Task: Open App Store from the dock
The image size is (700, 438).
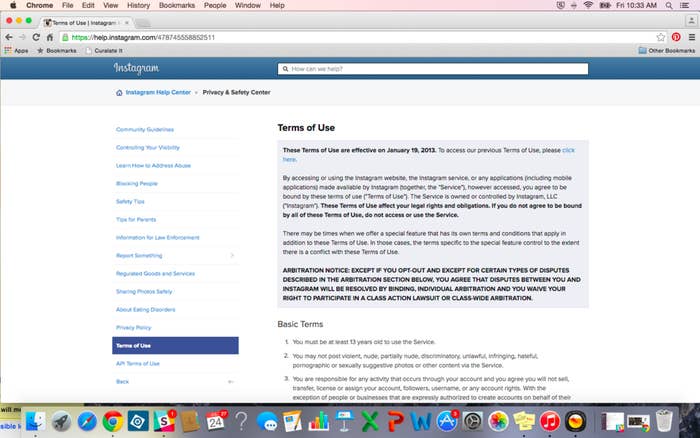Action: pos(446,421)
